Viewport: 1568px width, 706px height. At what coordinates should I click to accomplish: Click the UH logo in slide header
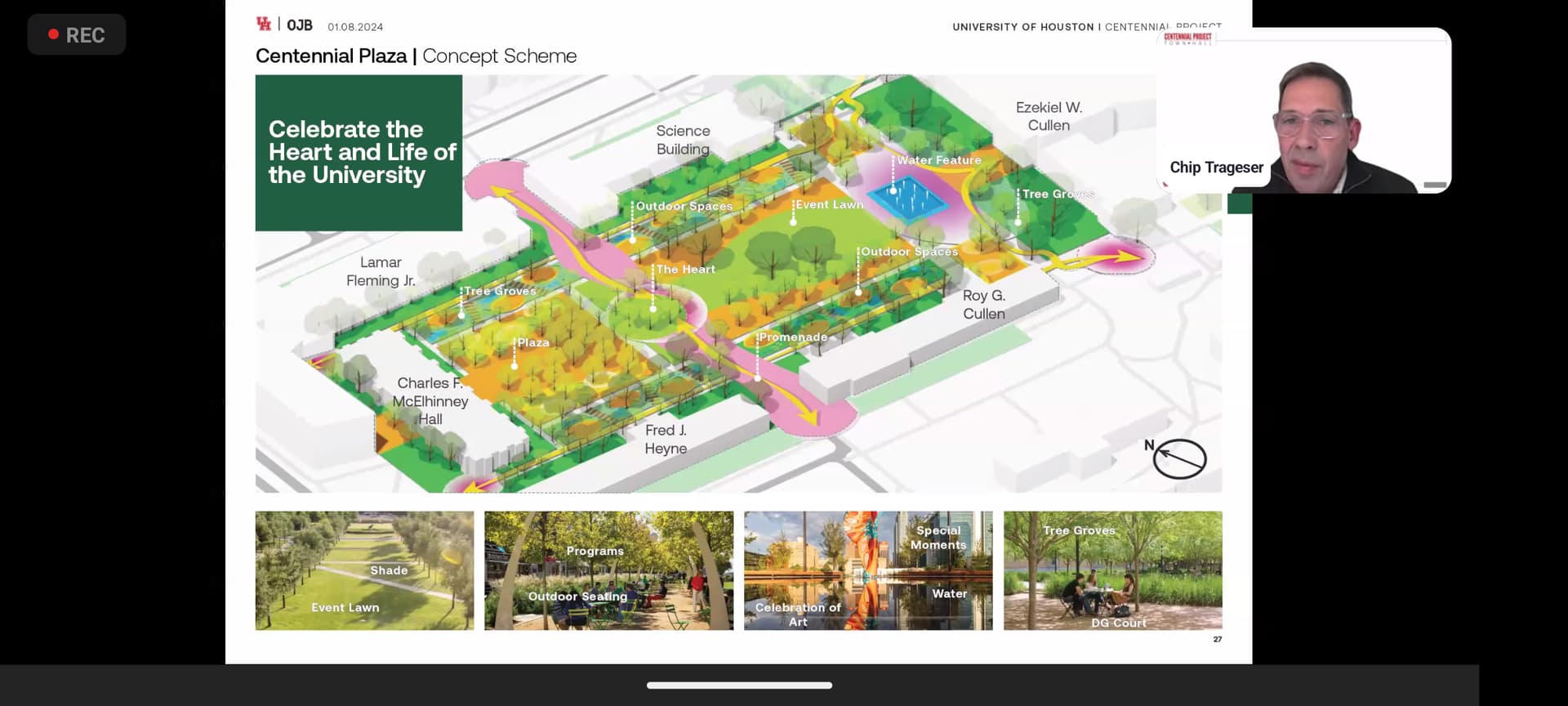tap(264, 24)
